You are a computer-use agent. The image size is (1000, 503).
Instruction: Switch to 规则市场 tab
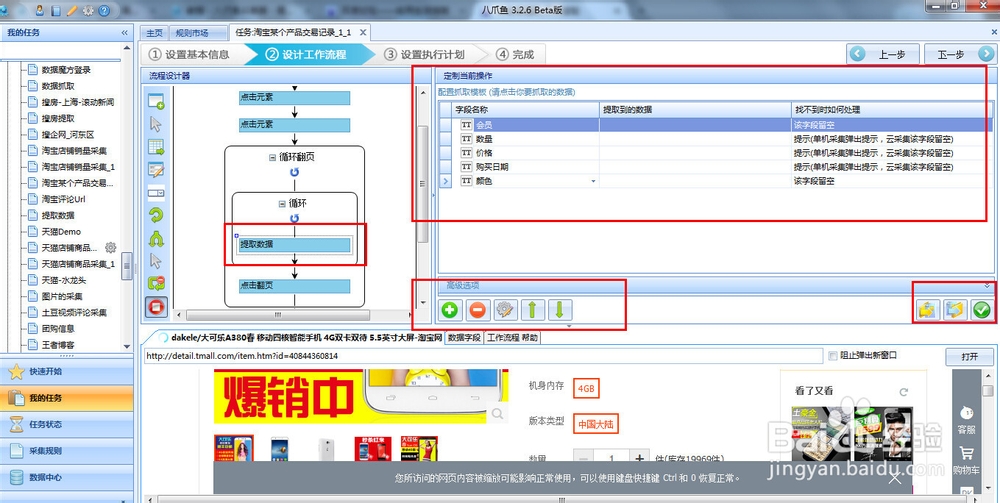point(192,33)
